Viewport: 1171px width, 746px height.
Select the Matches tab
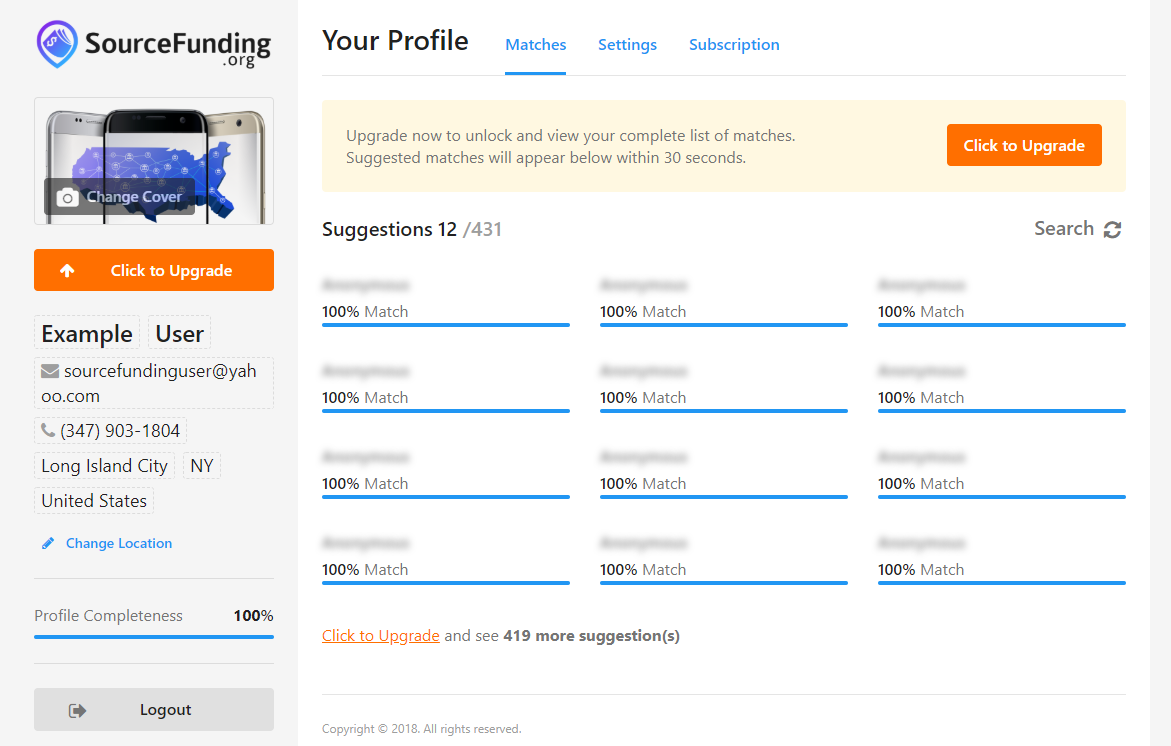pyautogui.click(x=535, y=45)
